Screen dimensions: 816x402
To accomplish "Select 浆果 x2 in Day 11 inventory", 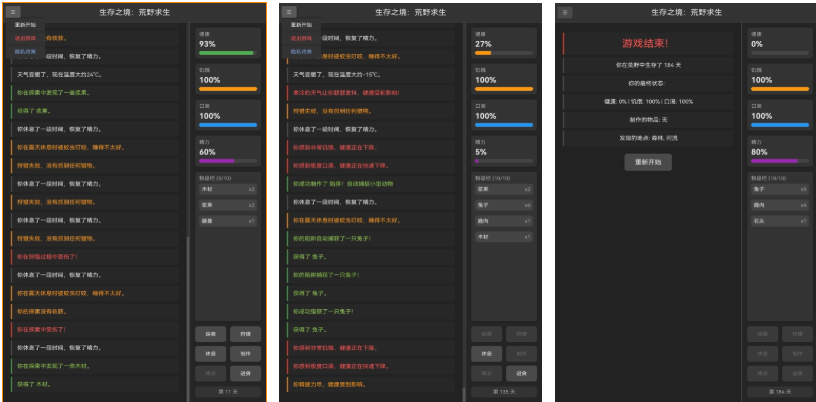I will click(x=228, y=205).
